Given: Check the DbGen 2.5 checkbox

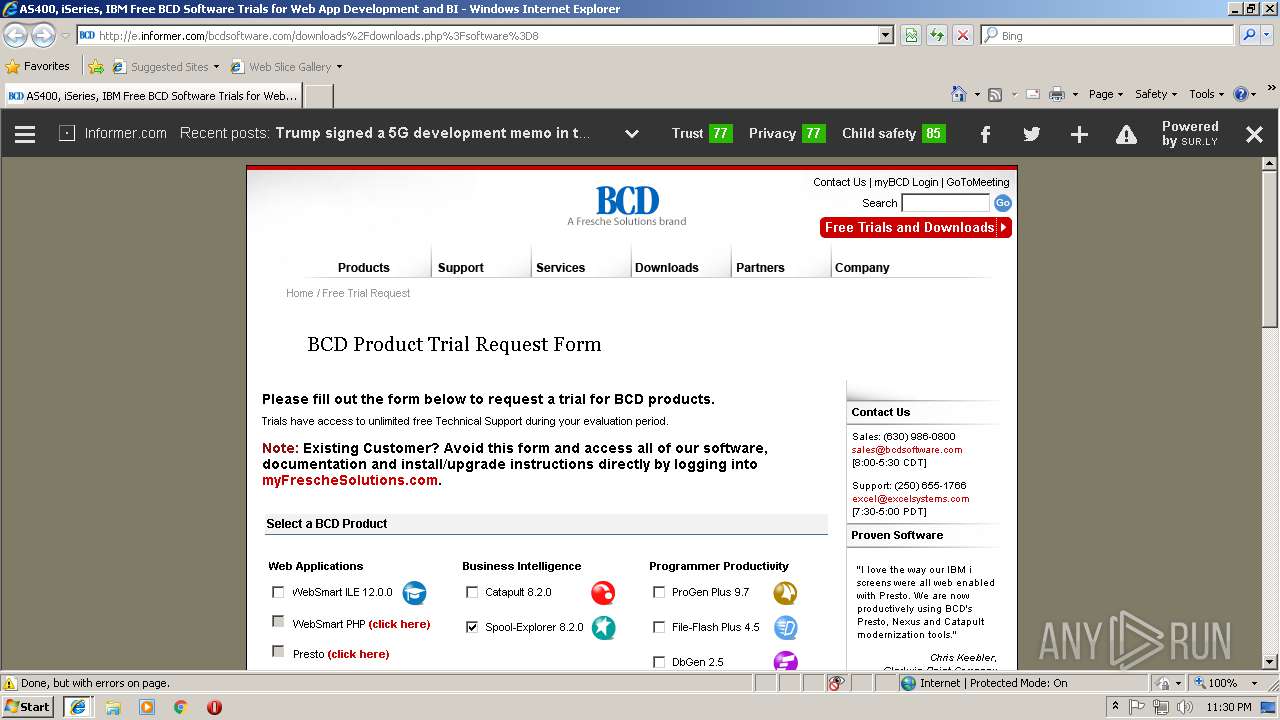Looking at the screenshot, I should (x=659, y=662).
